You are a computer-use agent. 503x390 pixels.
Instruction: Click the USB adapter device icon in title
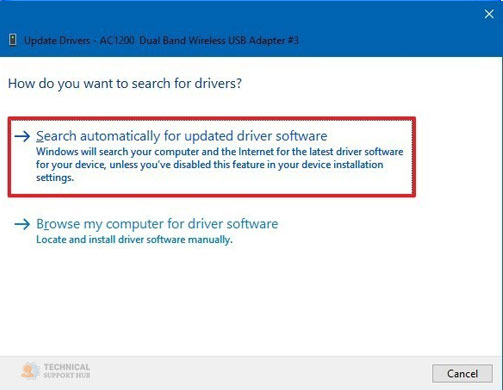tap(13, 40)
